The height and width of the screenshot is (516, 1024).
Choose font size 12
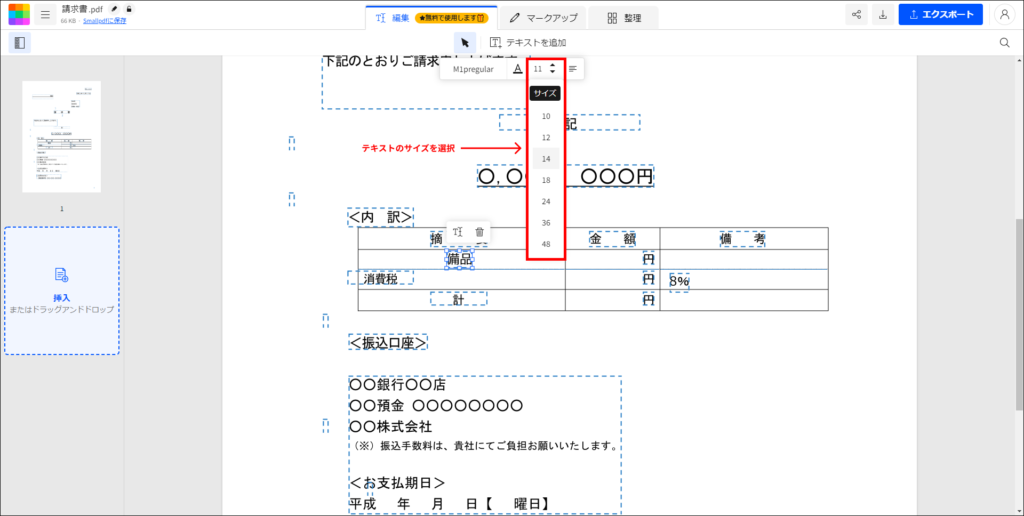pyautogui.click(x=546, y=138)
